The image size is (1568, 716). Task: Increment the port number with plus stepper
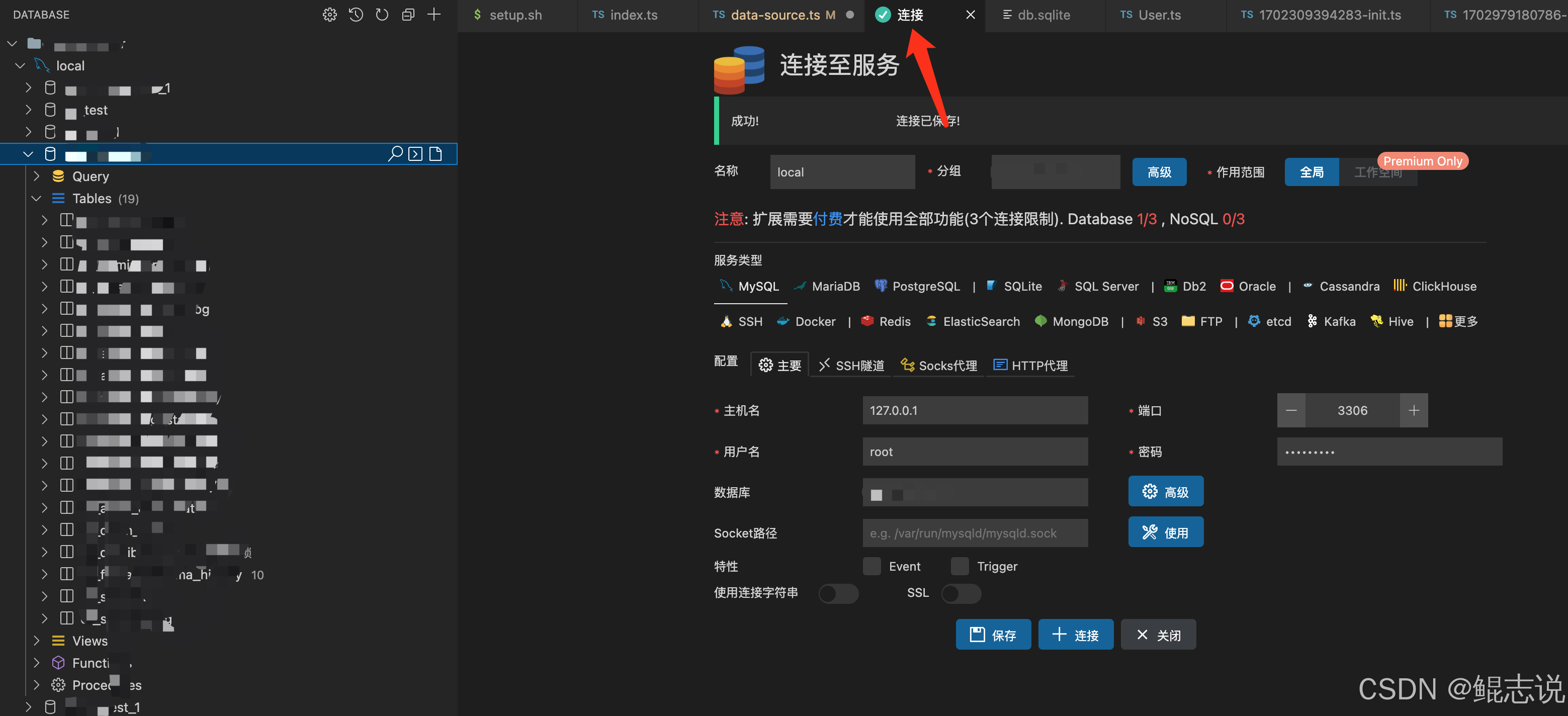click(1414, 410)
